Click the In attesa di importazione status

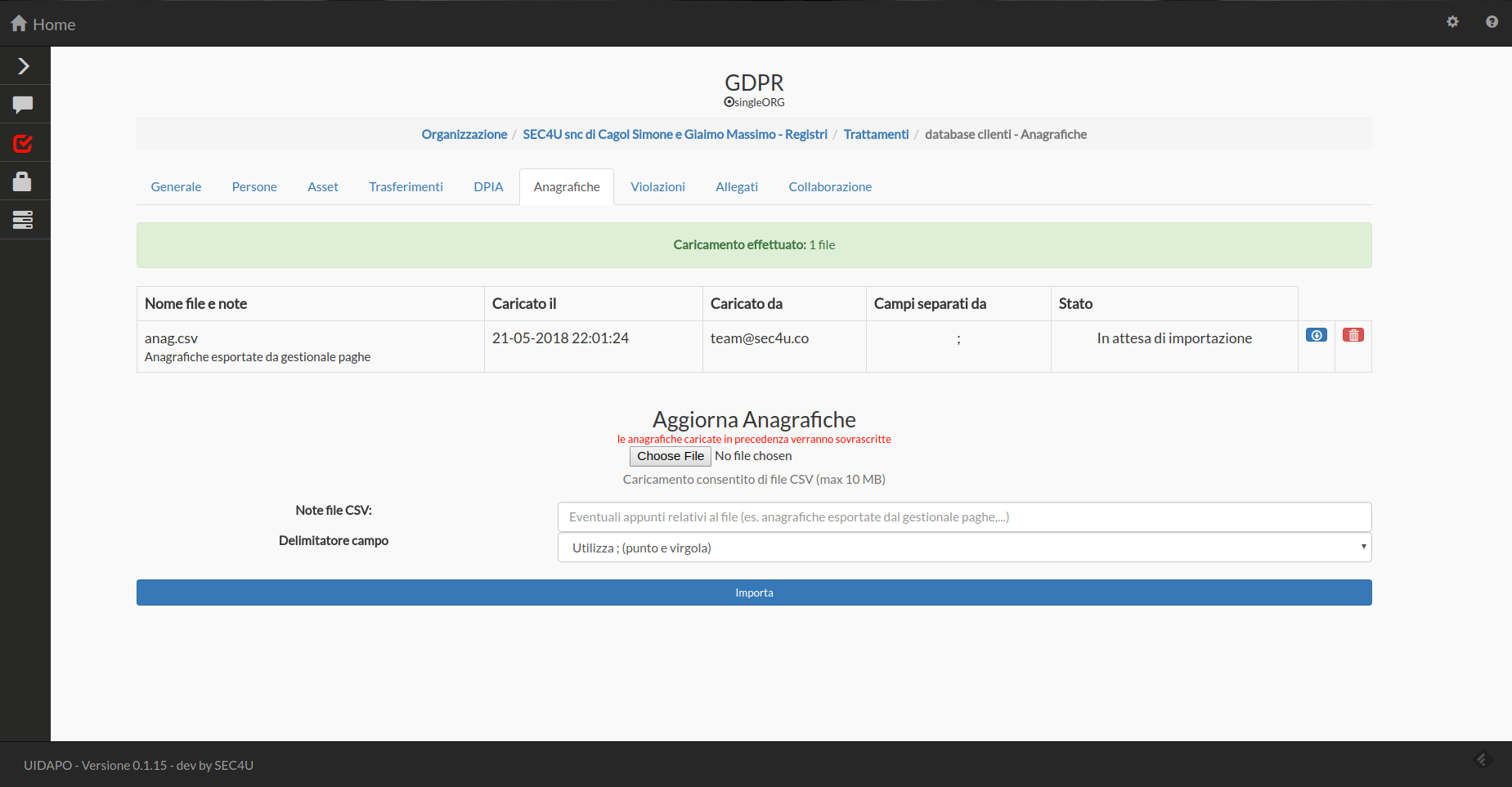coord(1174,338)
